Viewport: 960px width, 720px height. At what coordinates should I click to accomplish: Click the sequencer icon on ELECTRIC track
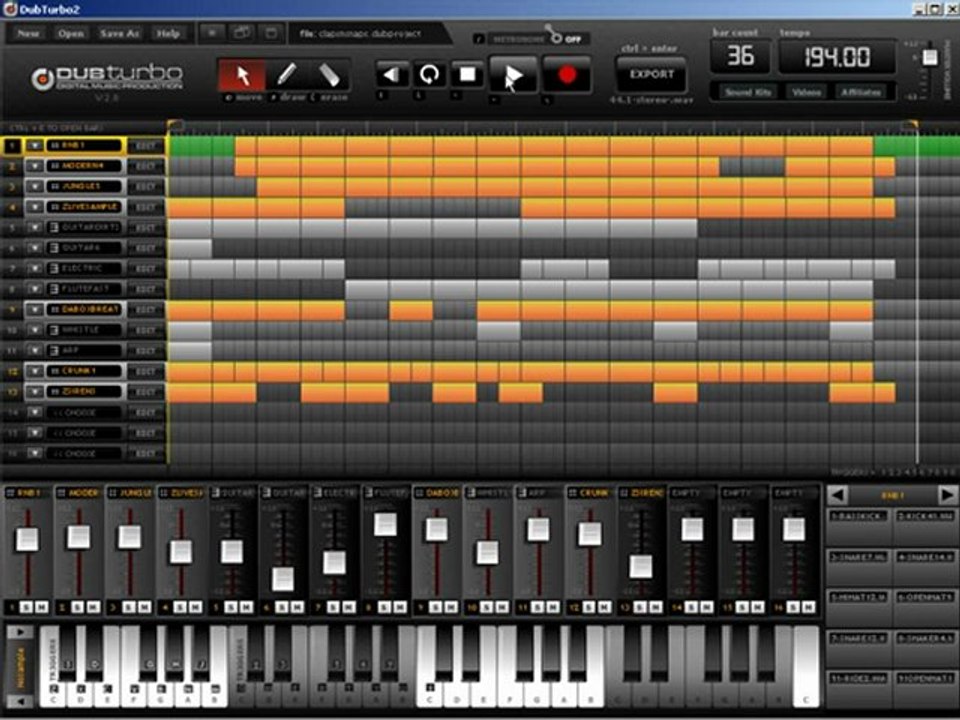pyautogui.click(x=54, y=269)
